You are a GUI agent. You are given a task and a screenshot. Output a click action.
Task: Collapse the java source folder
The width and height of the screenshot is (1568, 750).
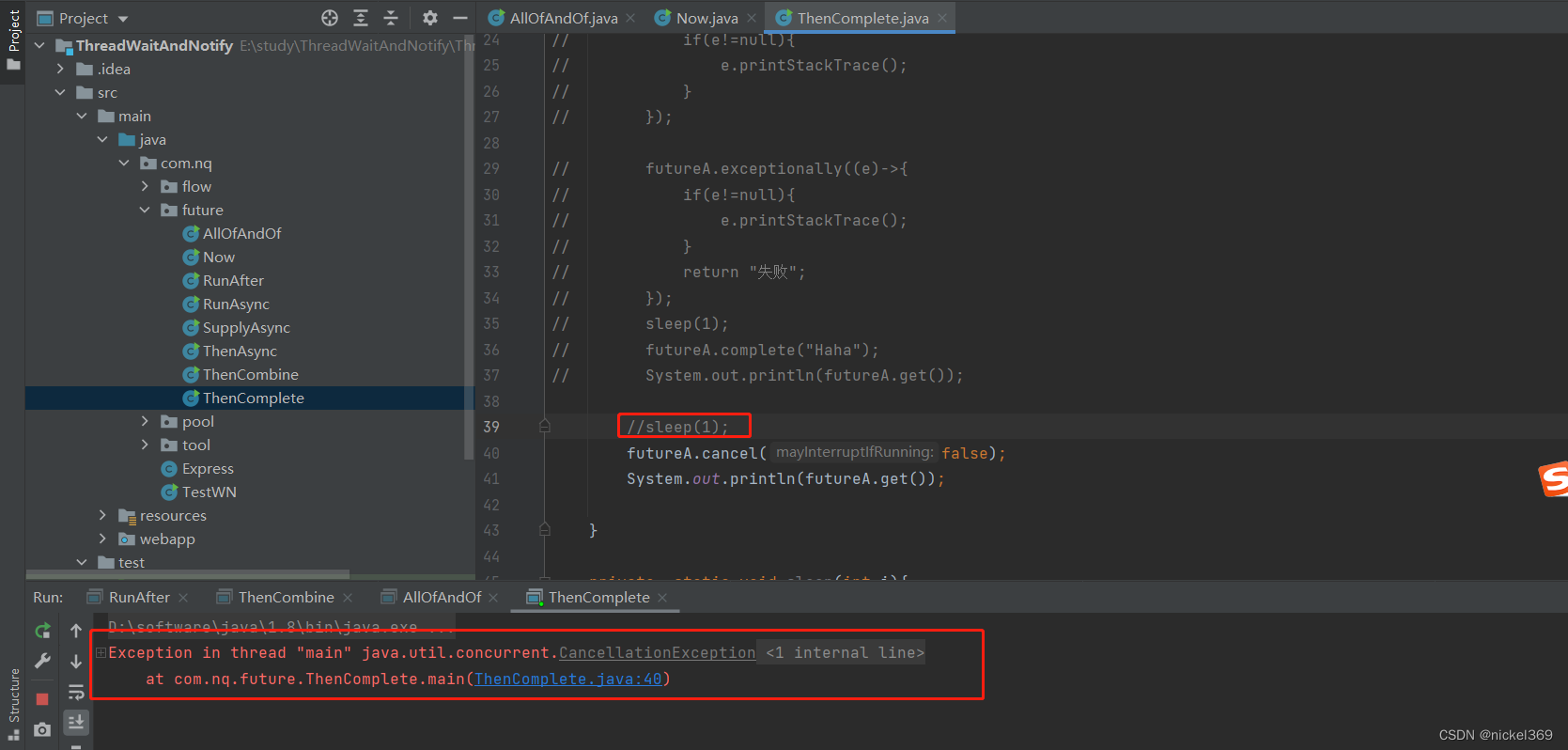(102, 139)
